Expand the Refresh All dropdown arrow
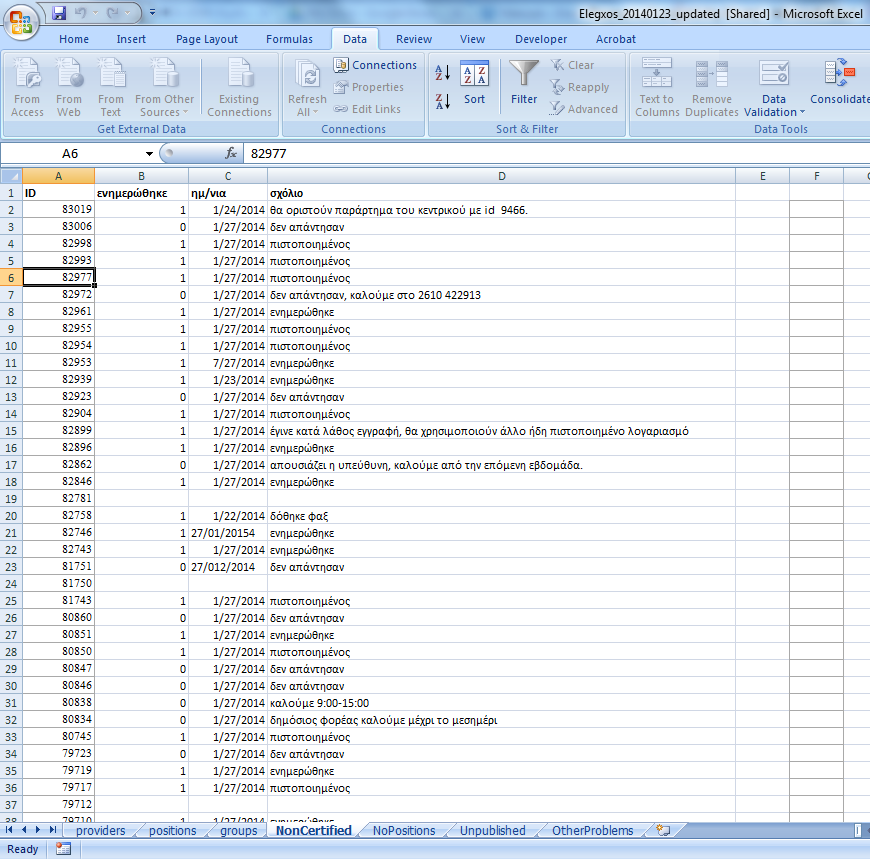Screen dimensions: 870x859 click(315, 112)
